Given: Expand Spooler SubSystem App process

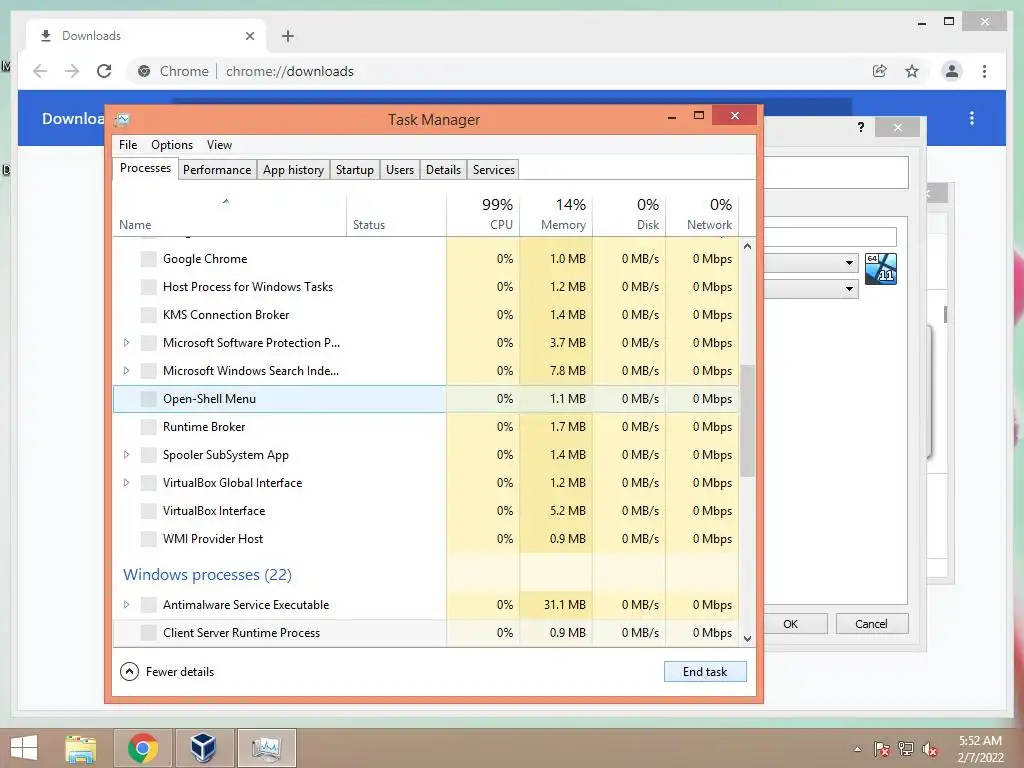Looking at the screenshot, I should pos(127,455).
